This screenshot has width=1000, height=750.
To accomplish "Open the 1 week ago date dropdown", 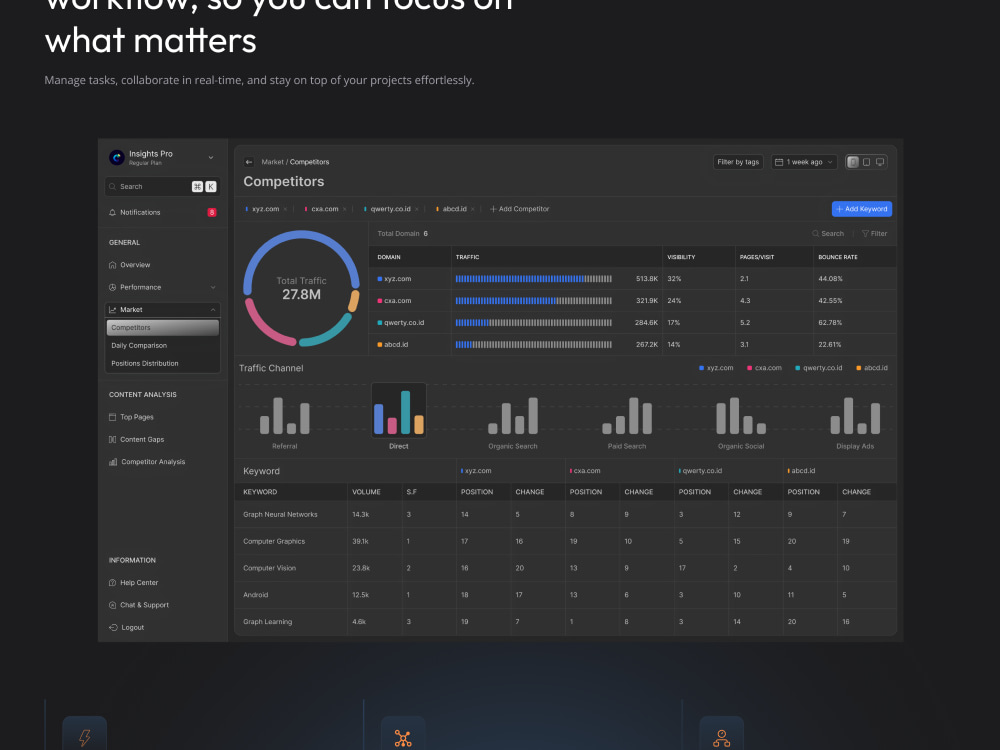I will pyautogui.click(x=804, y=162).
